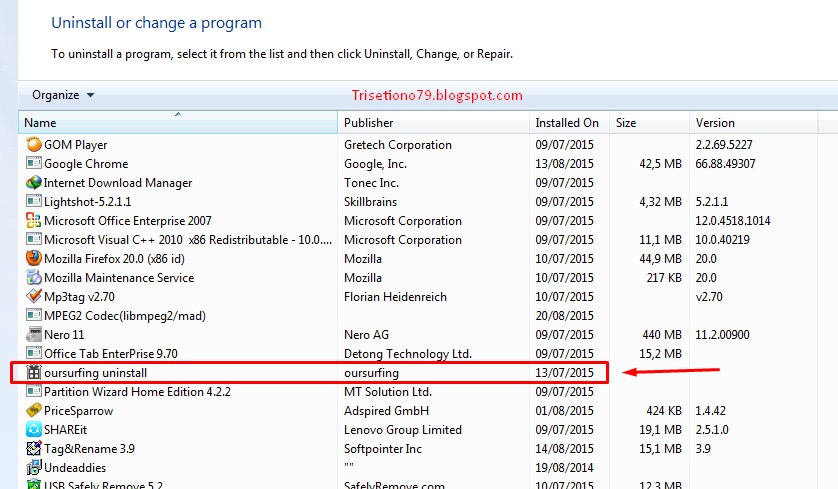Click Gretech Corporation publisher cell
This screenshot has height=489, width=838.
tap(398, 145)
